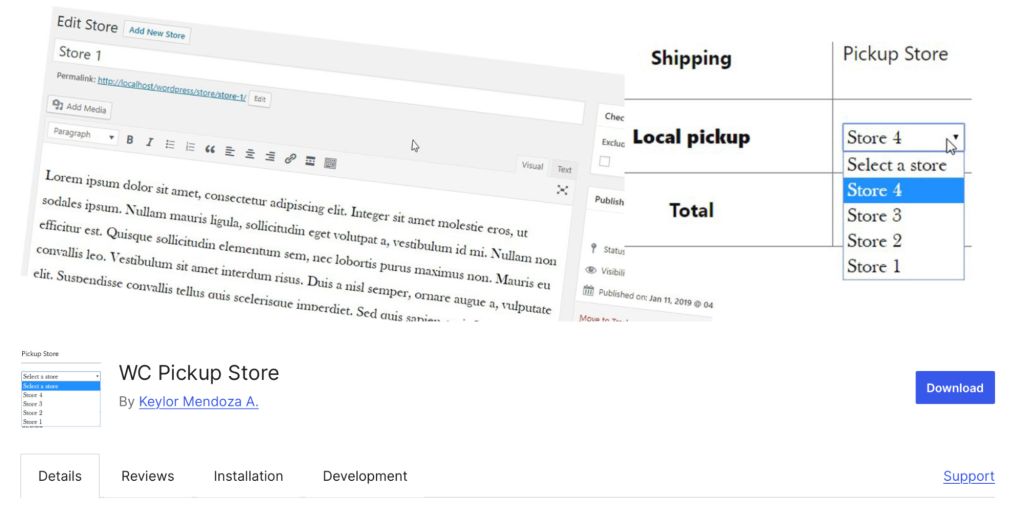The height and width of the screenshot is (509, 1023).
Task: Tick the Exclude checkbox in sidebar
Action: coord(604,161)
